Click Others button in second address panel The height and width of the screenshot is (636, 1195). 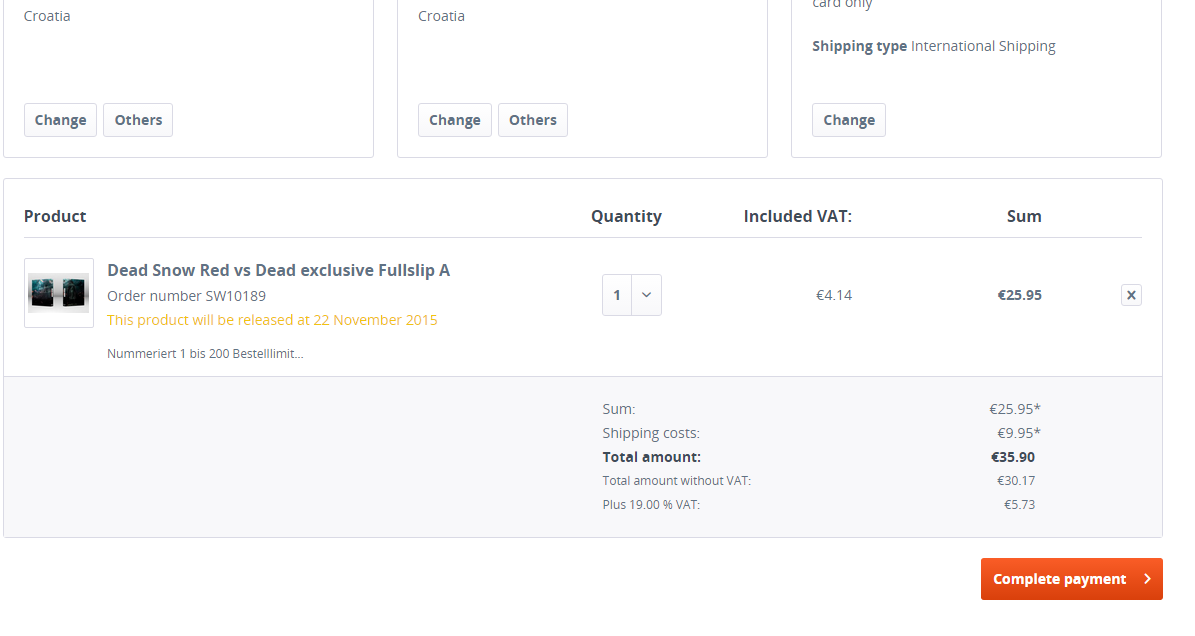[x=533, y=120]
